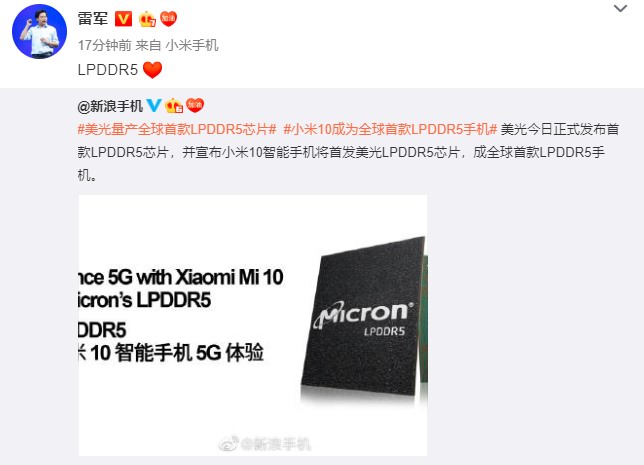Click the Micron logo on the chip
This screenshot has height=465, width=644.
point(364,314)
